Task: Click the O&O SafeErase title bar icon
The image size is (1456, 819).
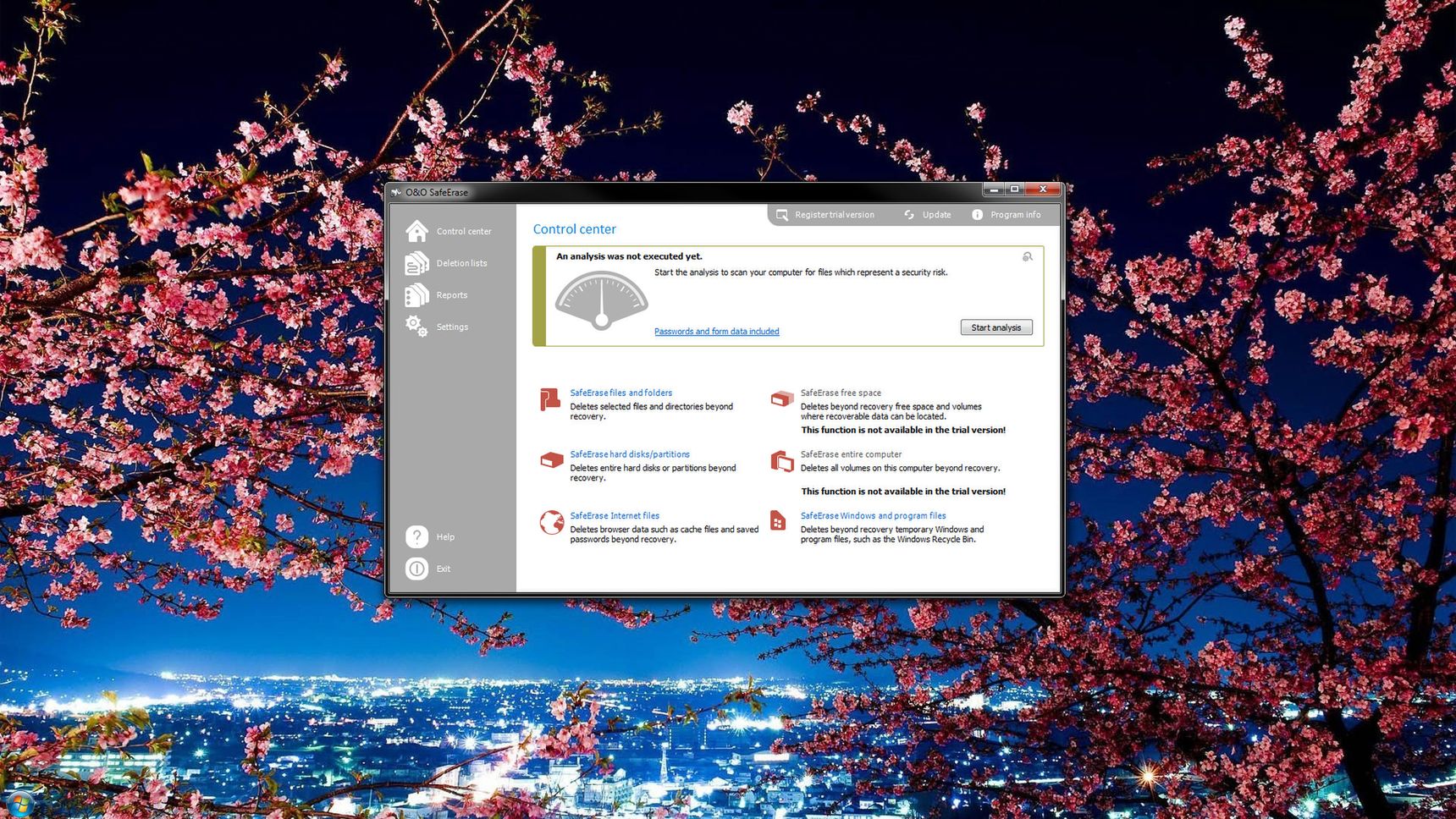Action: click(396, 192)
